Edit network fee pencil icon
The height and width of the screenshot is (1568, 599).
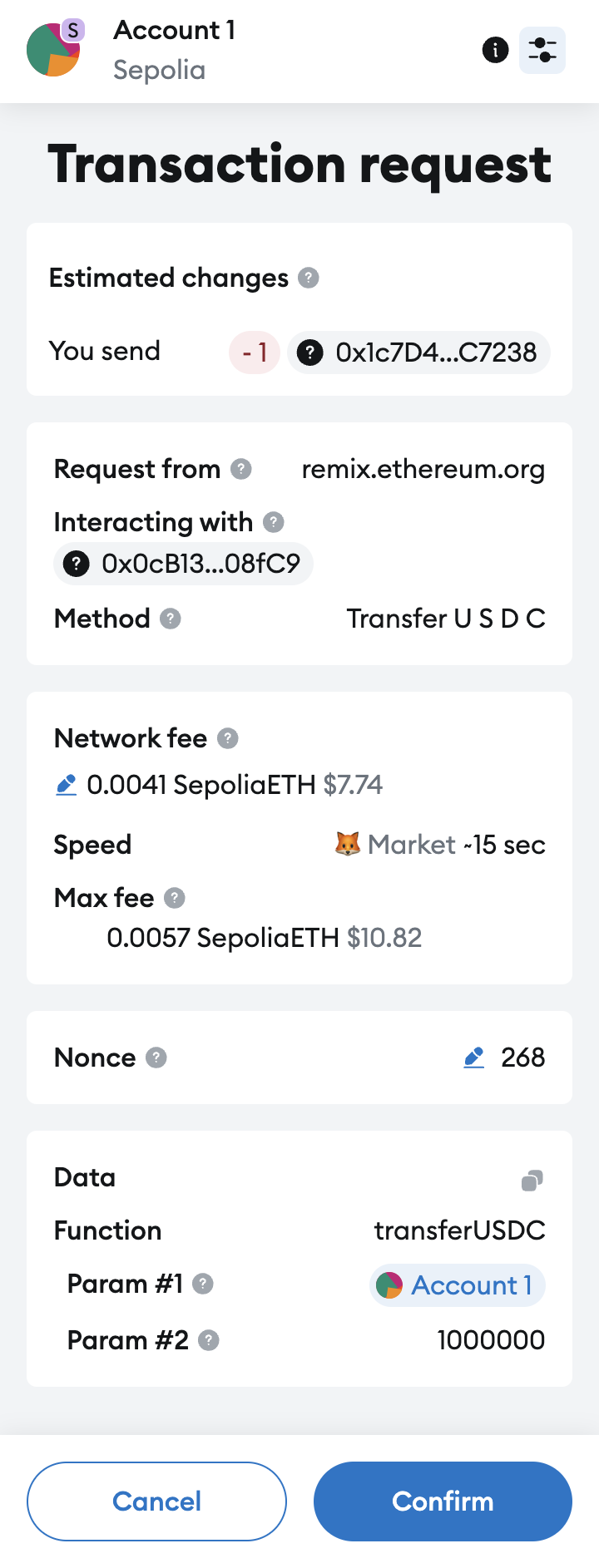coord(66,785)
